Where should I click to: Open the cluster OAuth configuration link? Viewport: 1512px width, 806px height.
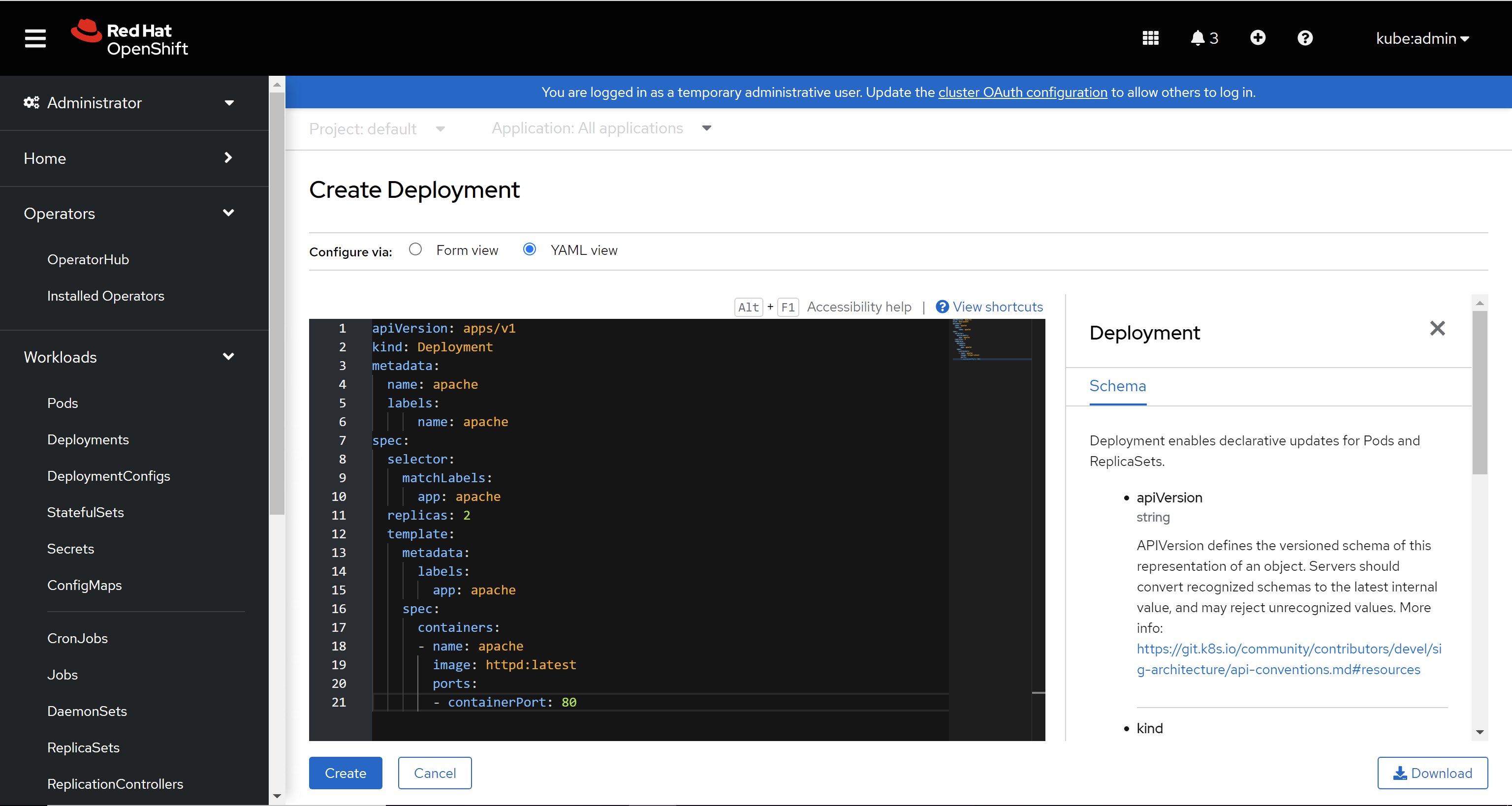coord(1022,92)
